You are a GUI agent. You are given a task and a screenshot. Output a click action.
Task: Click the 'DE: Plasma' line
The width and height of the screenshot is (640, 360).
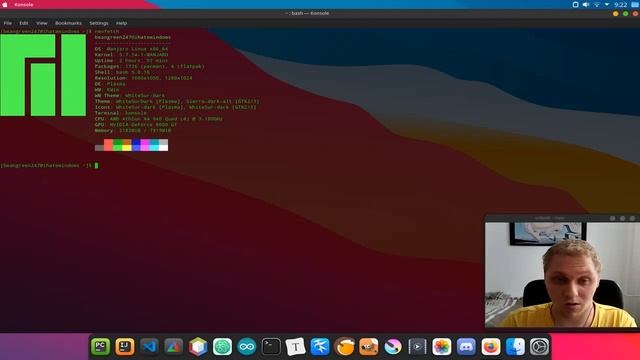(x=110, y=84)
